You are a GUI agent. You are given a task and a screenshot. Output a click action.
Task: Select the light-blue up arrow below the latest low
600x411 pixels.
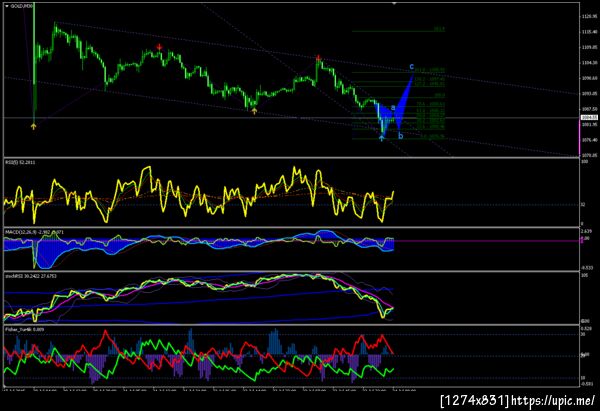(382, 138)
